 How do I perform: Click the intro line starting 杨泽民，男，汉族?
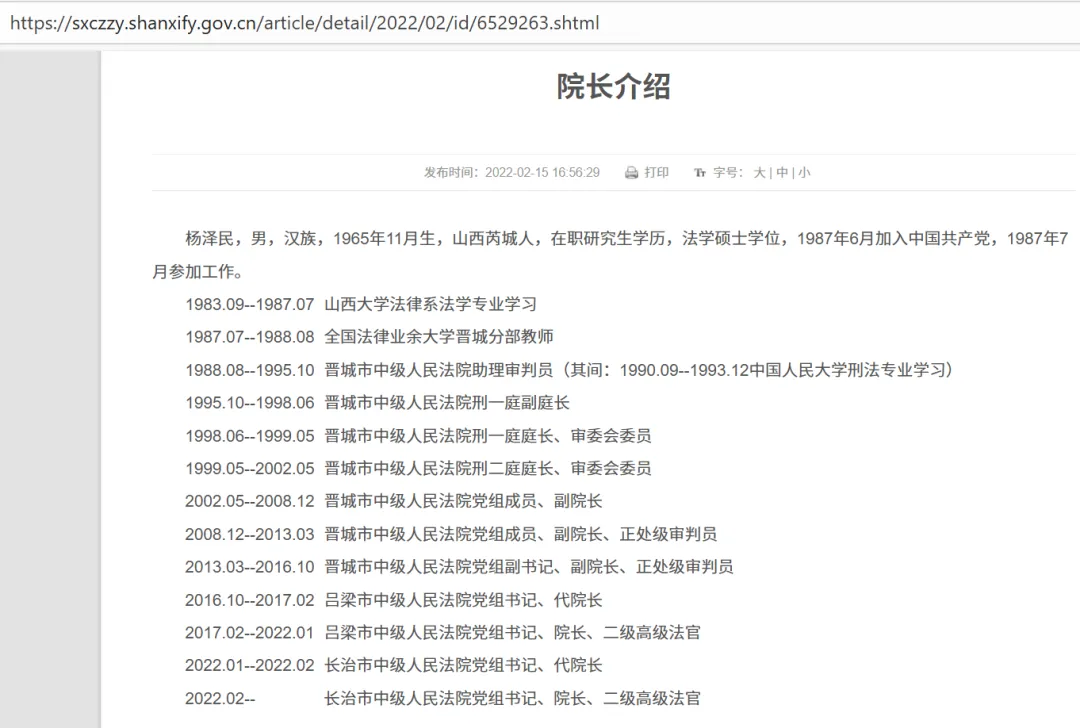[626, 238]
